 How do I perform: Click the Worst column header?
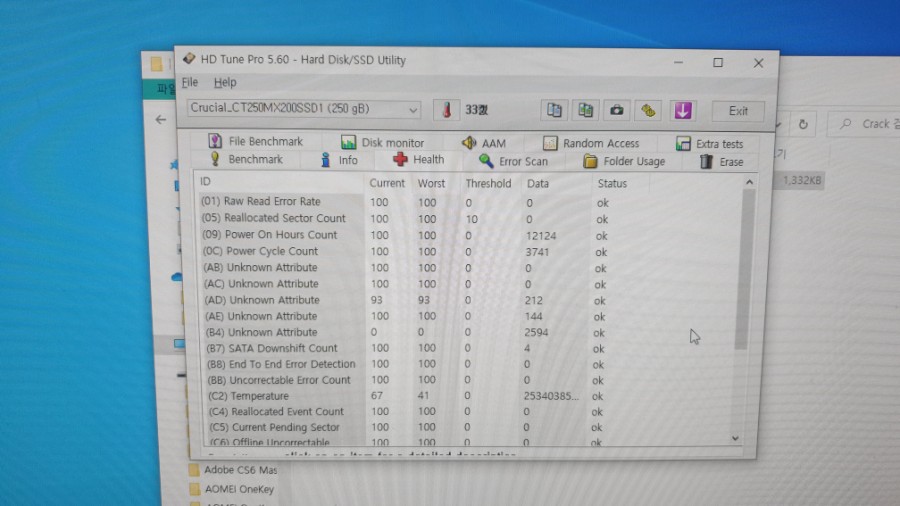[431, 183]
